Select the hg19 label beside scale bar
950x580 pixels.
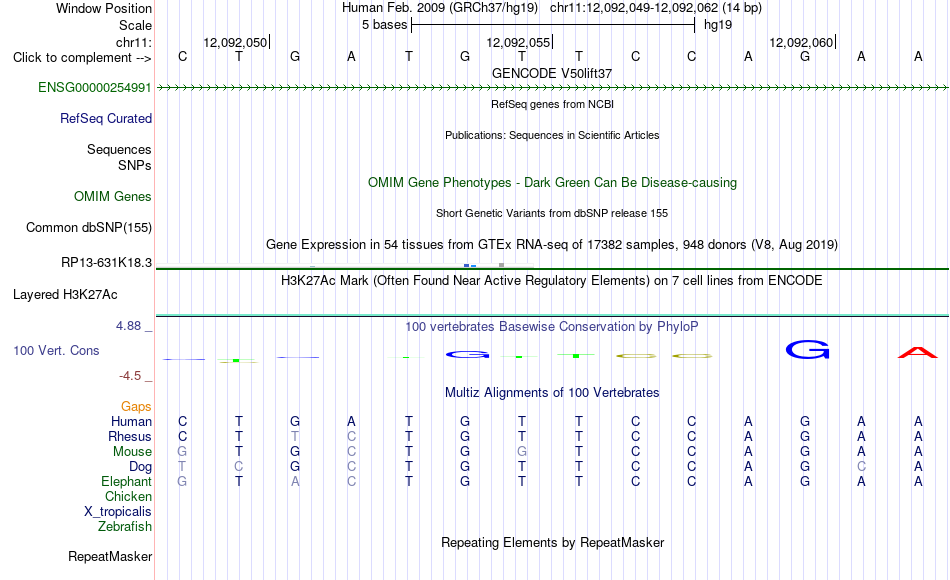[x=718, y=25]
